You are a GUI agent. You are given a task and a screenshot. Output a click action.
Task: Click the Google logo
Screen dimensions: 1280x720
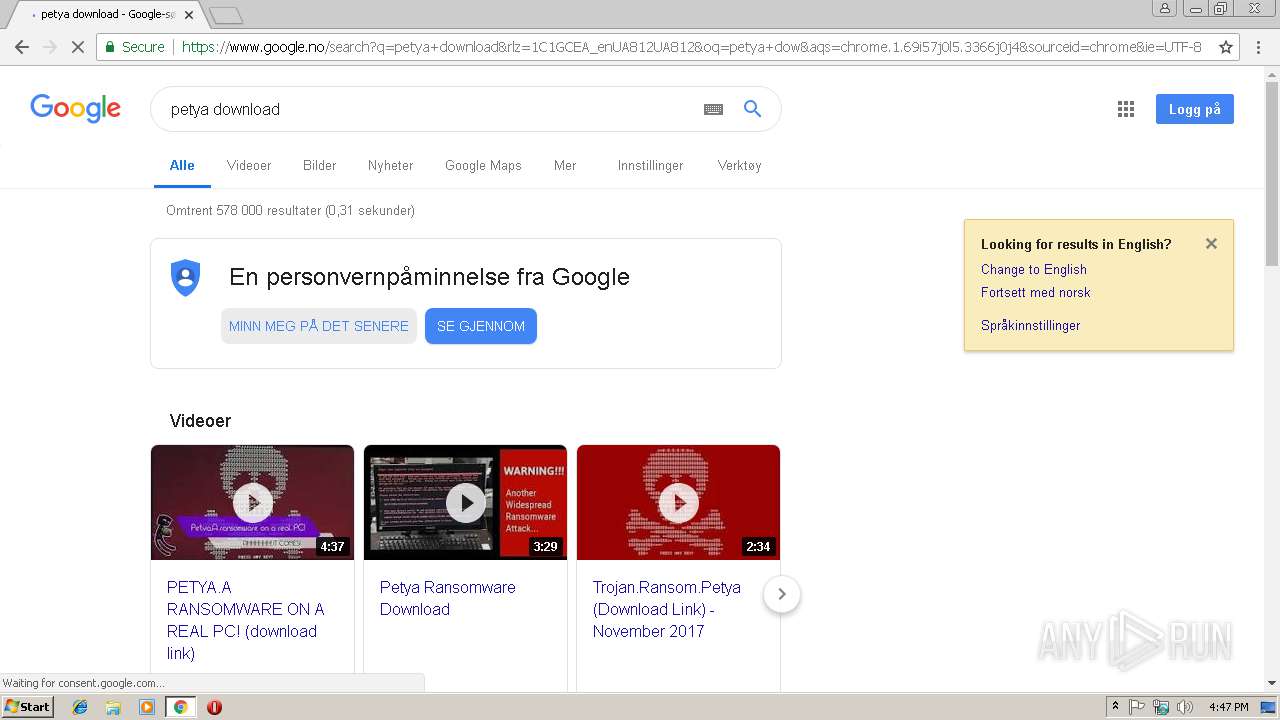click(76, 108)
